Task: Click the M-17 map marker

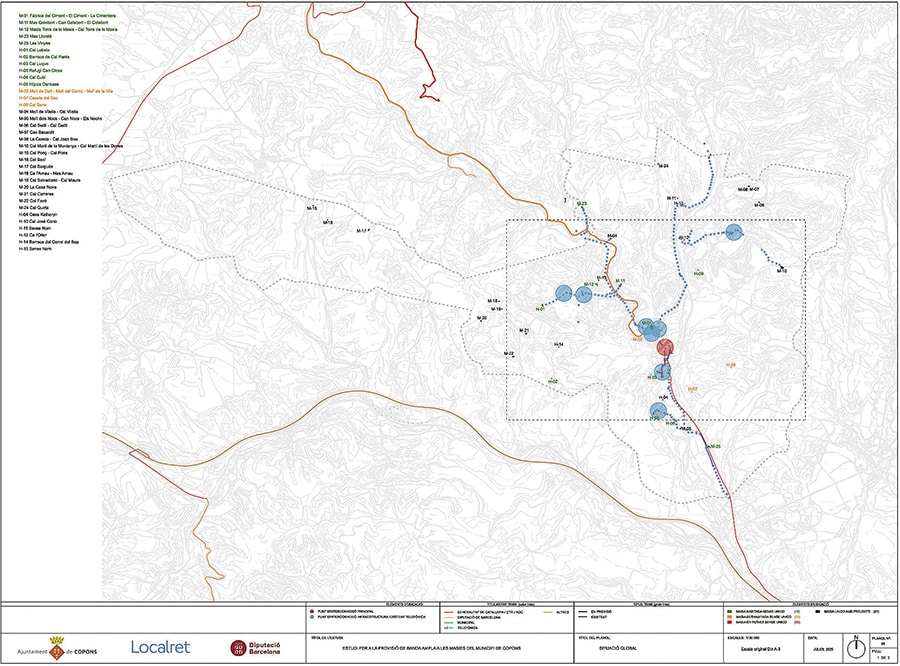Action: [x=361, y=230]
